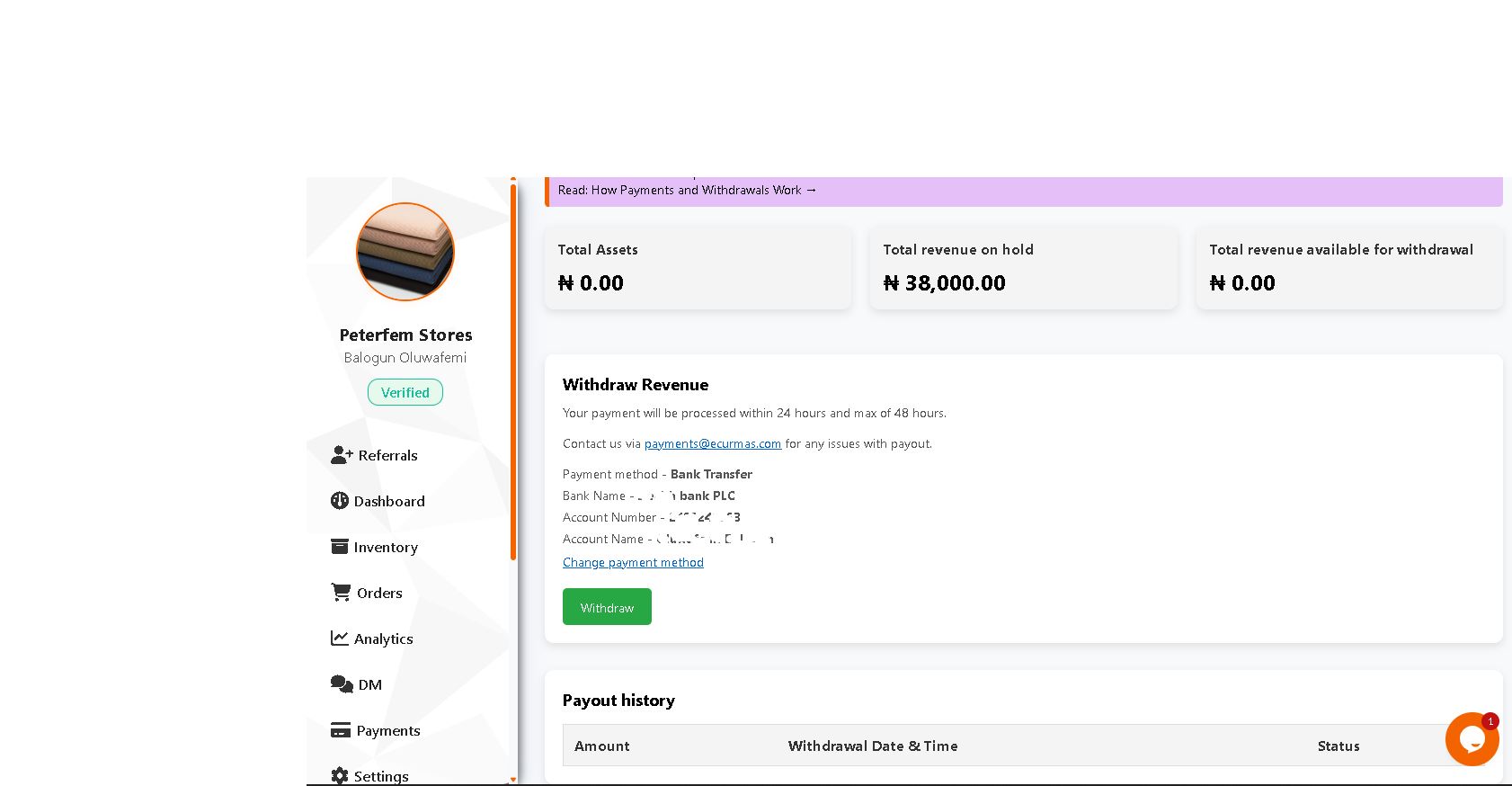The height and width of the screenshot is (786, 1512).
Task: Click the Analytics chart icon
Action: (x=339, y=639)
